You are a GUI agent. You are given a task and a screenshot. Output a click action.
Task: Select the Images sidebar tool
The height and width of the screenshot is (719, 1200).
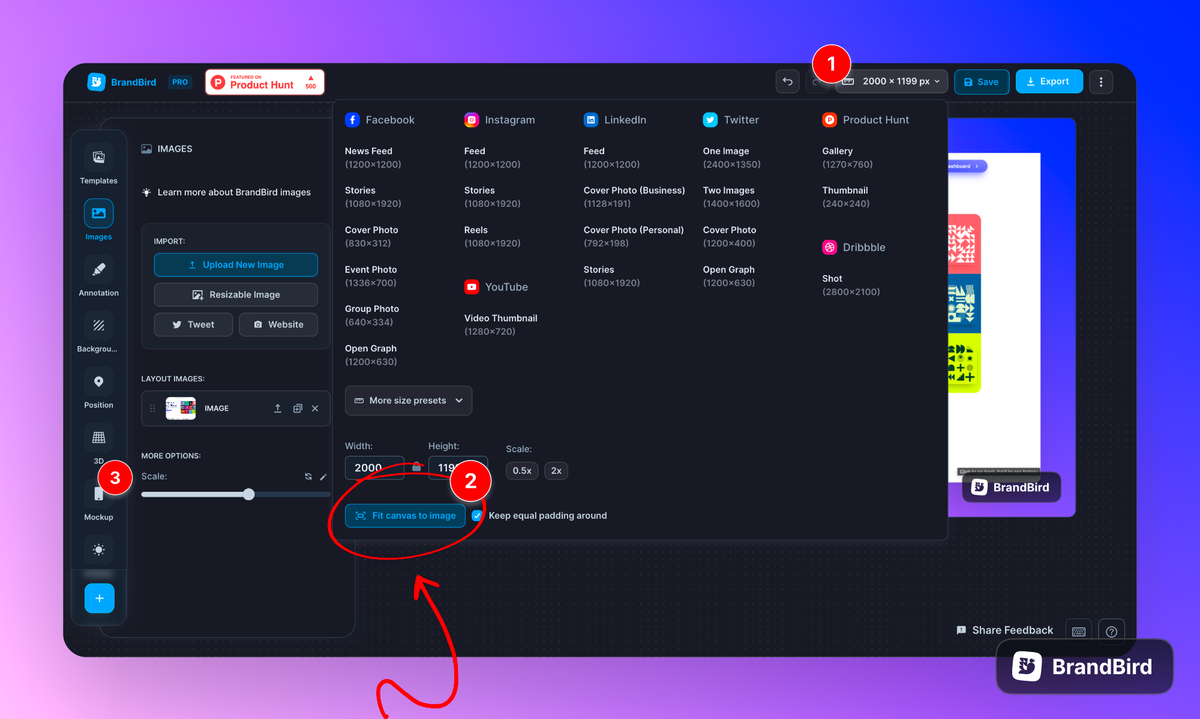pos(99,221)
